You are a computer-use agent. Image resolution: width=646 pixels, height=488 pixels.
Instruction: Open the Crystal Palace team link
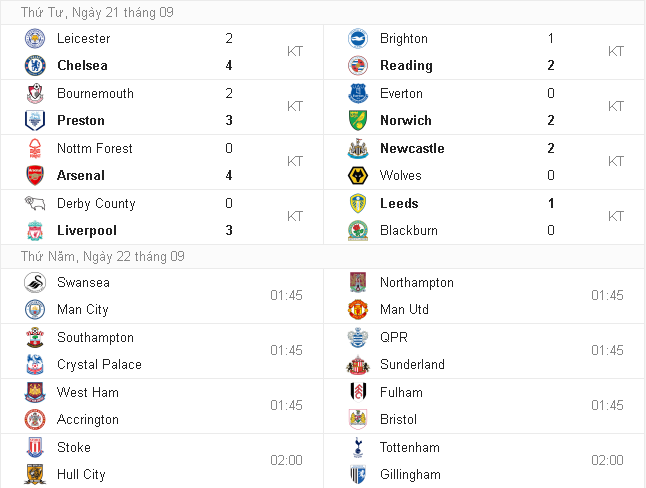(99, 365)
